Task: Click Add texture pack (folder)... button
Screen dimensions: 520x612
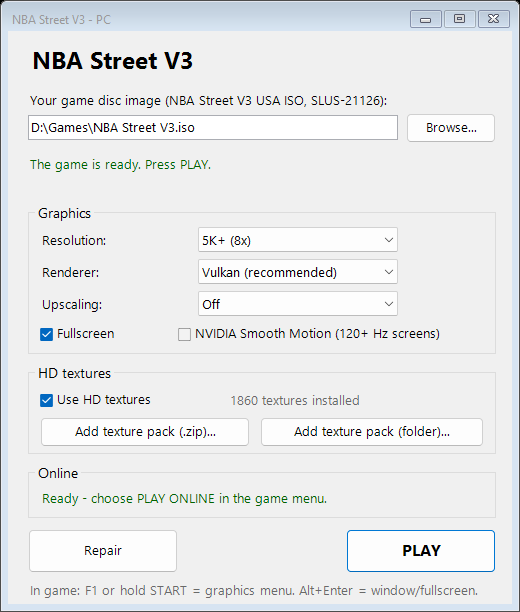Action: (372, 432)
